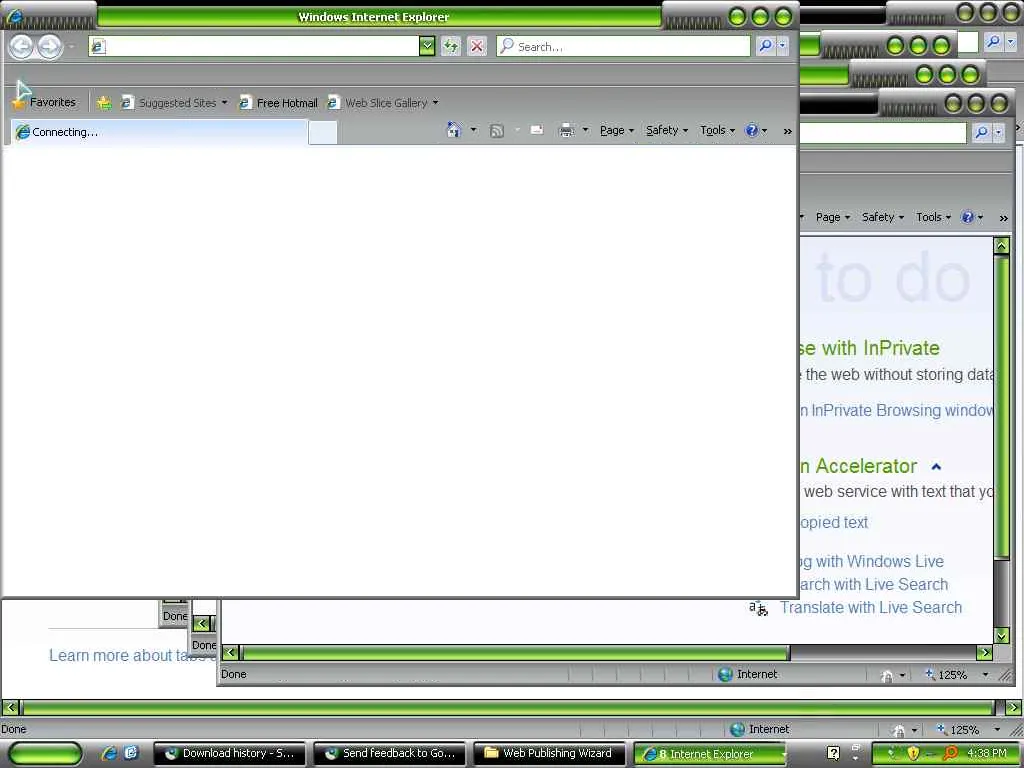The image size is (1024, 768).
Task: Click the Translate accelerator icon
Action: [758, 608]
